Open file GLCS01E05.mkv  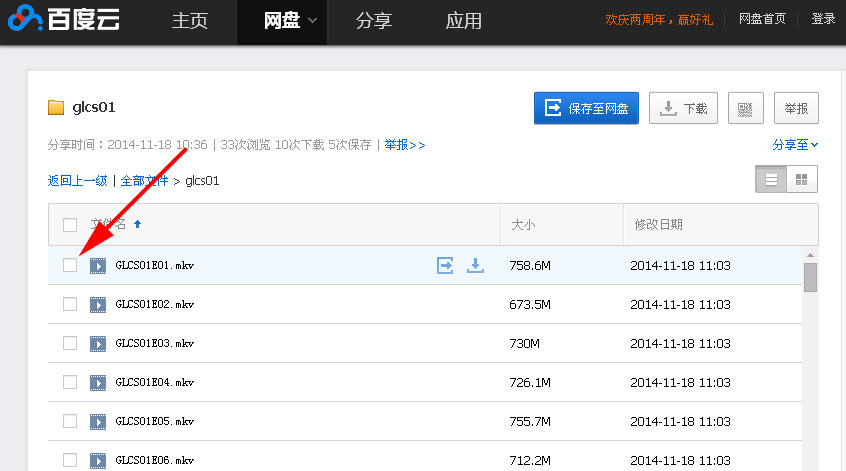154,421
